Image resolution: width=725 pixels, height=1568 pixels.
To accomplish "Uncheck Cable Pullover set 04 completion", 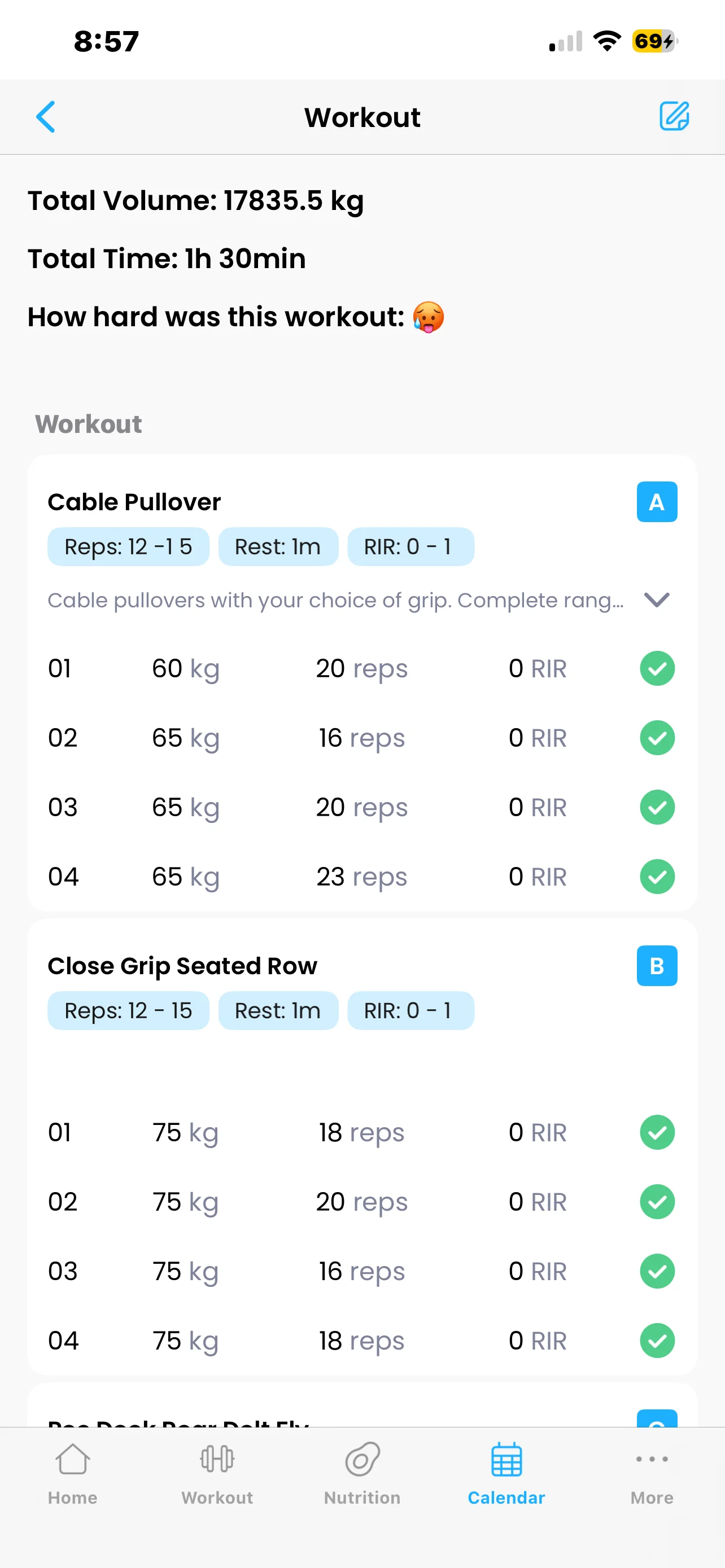I will (x=657, y=877).
